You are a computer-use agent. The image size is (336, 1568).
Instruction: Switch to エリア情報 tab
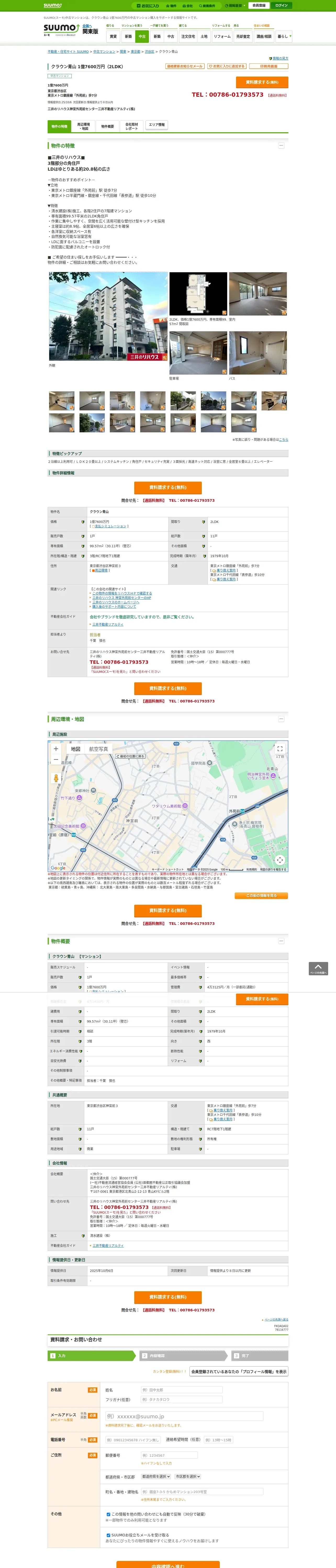[157, 125]
